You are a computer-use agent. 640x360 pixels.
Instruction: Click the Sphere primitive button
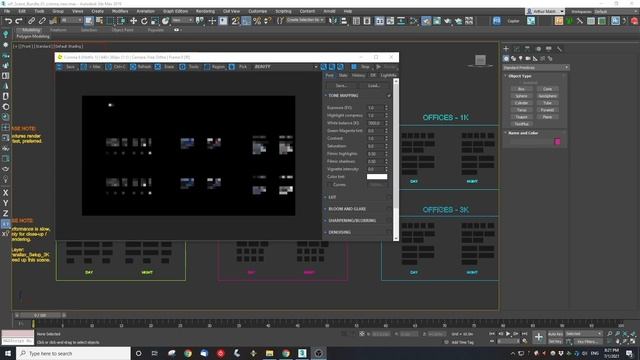pos(521,96)
